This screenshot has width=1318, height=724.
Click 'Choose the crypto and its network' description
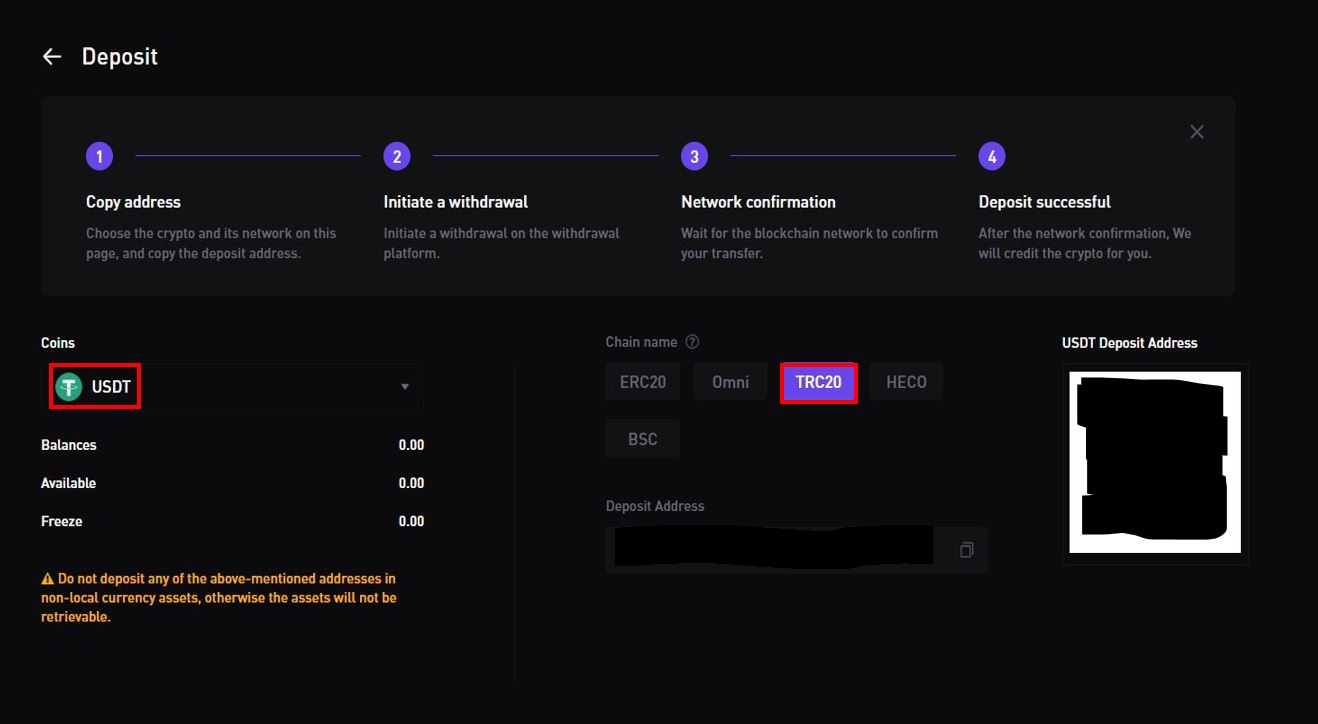pos(211,243)
